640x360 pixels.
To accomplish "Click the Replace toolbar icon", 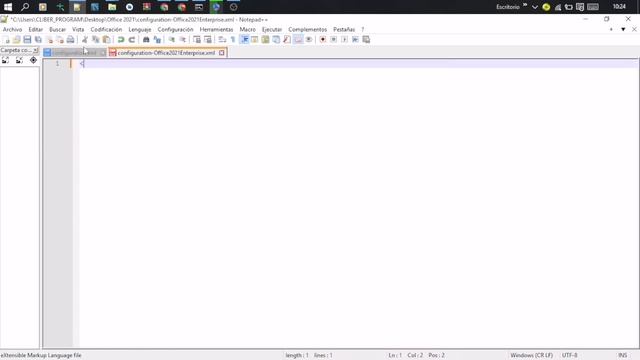I will coord(157,40).
